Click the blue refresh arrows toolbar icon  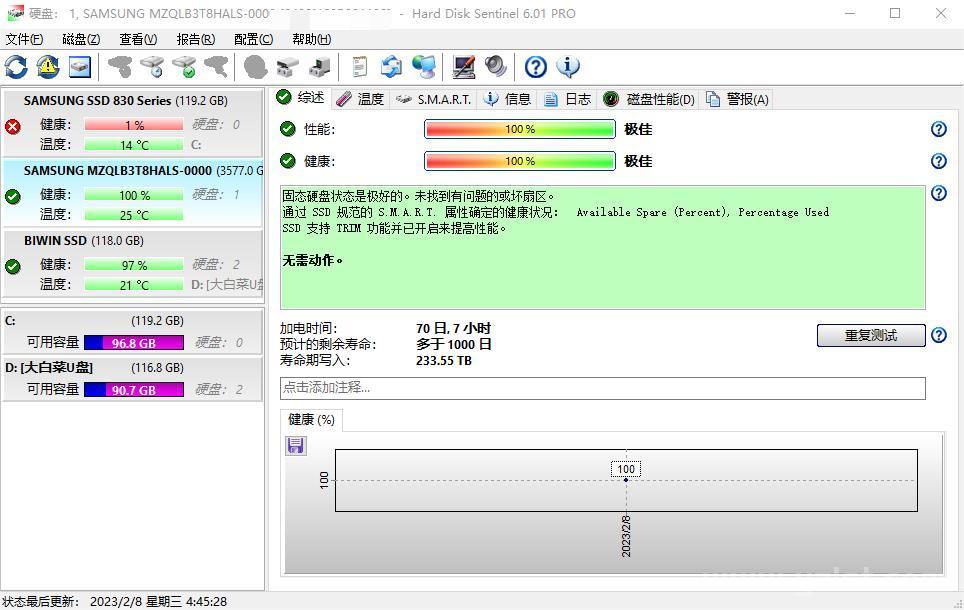point(17,66)
